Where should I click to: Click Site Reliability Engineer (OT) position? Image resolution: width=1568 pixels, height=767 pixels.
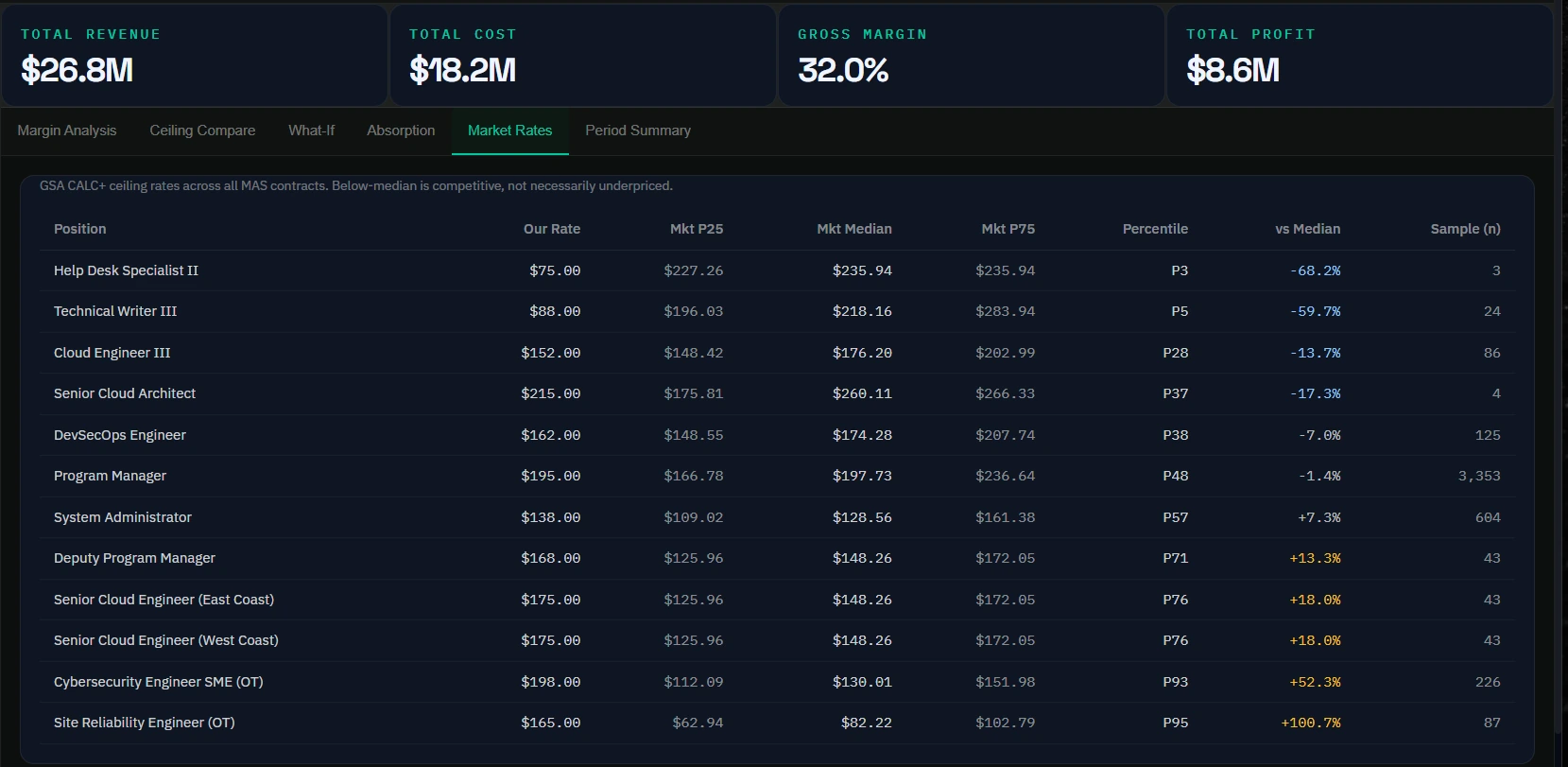[145, 723]
